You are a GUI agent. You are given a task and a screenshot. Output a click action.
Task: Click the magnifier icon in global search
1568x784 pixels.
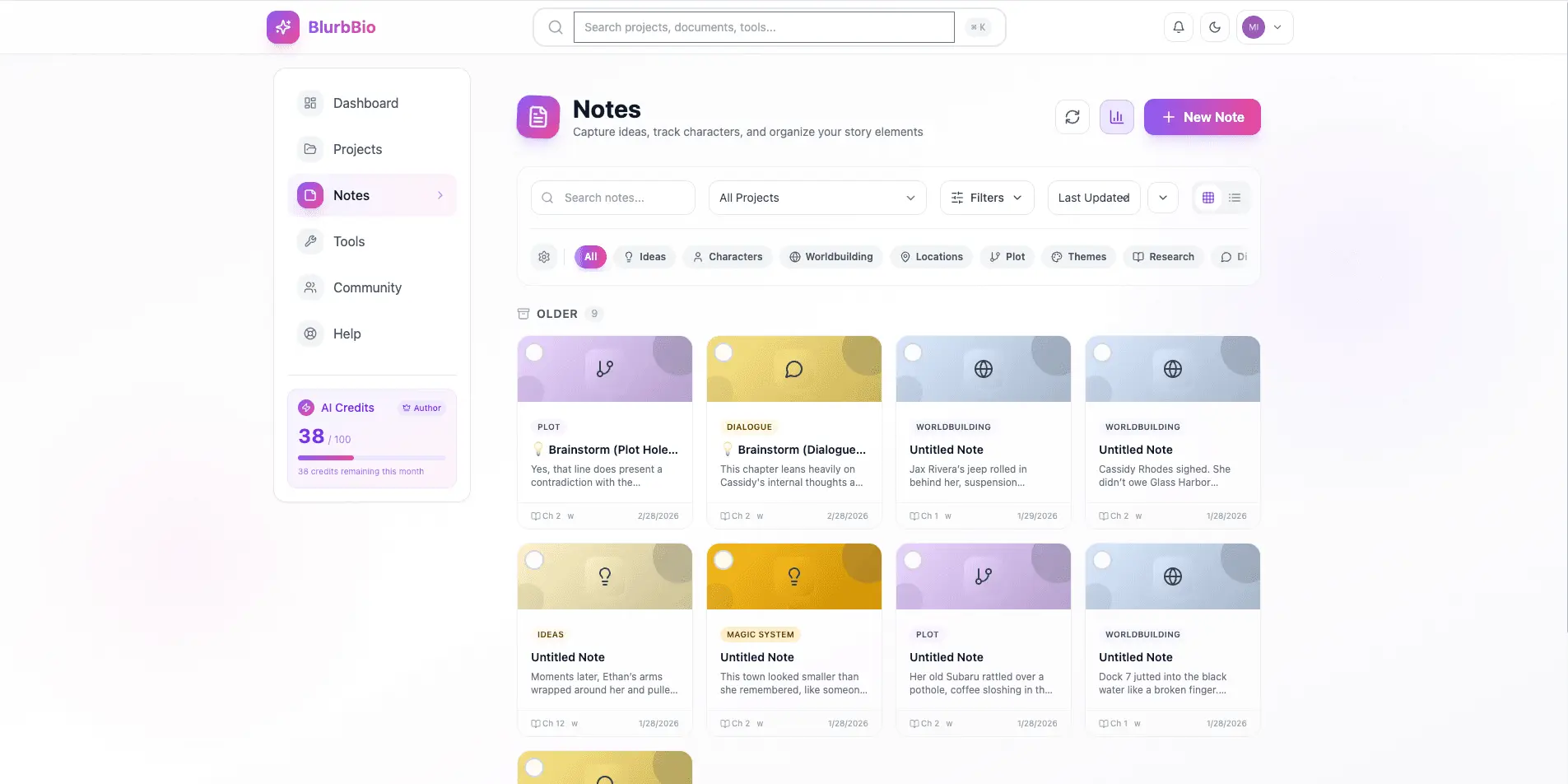point(556,27)
